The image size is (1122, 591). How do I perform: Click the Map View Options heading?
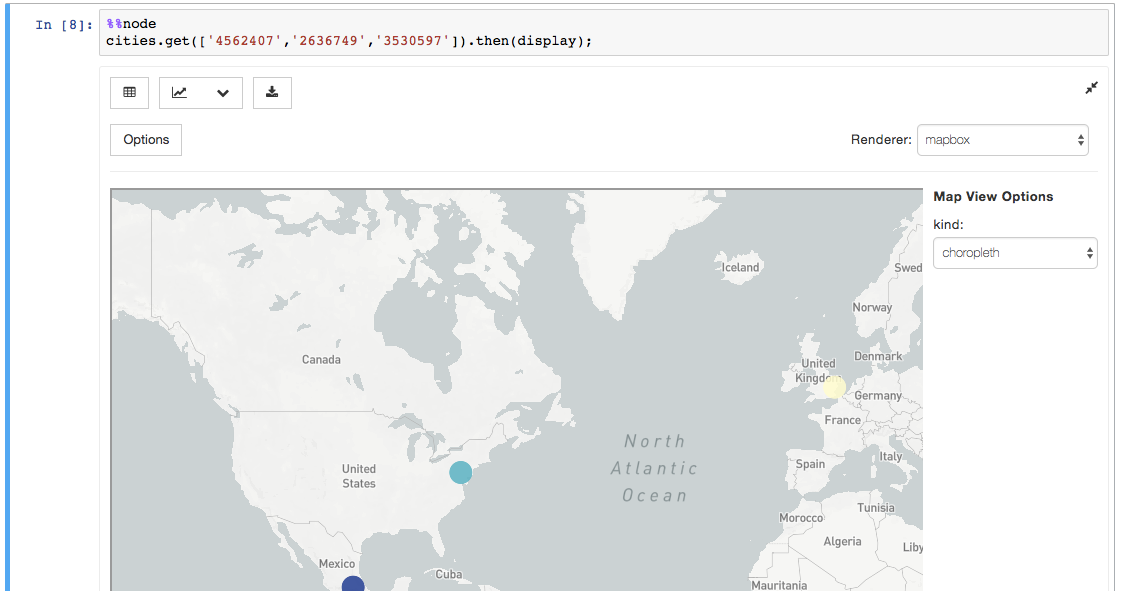[x=994, y=196]
